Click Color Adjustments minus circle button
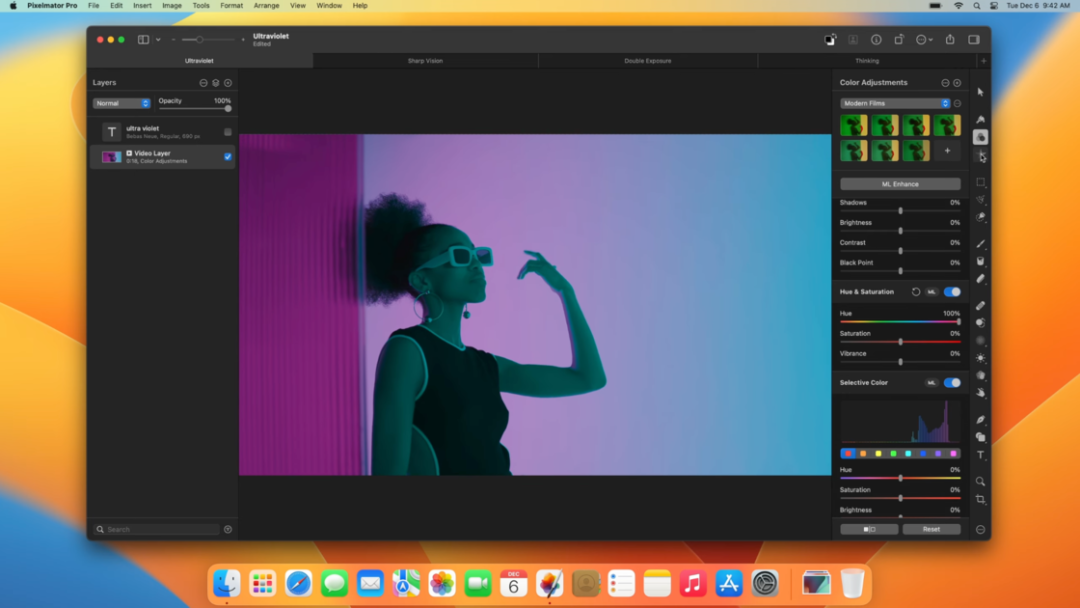The image size is (1080, 608). (x=945, y=83)
